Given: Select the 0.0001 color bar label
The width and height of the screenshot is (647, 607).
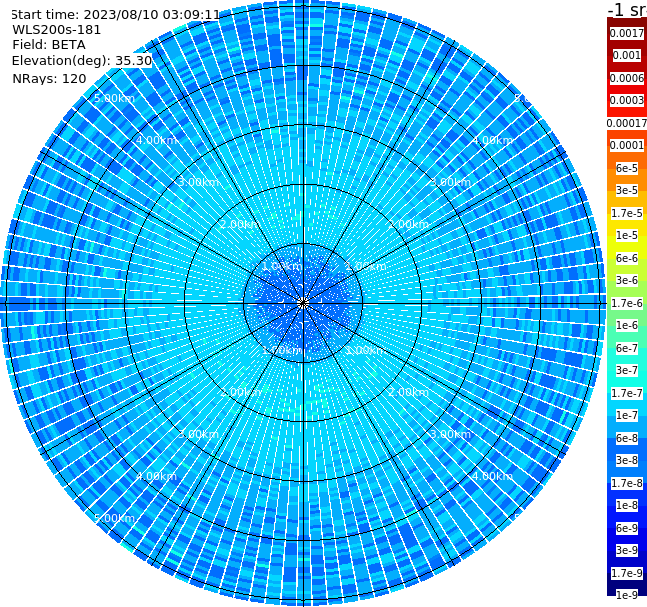Looking at the screenshot, I should pos(627,145).
